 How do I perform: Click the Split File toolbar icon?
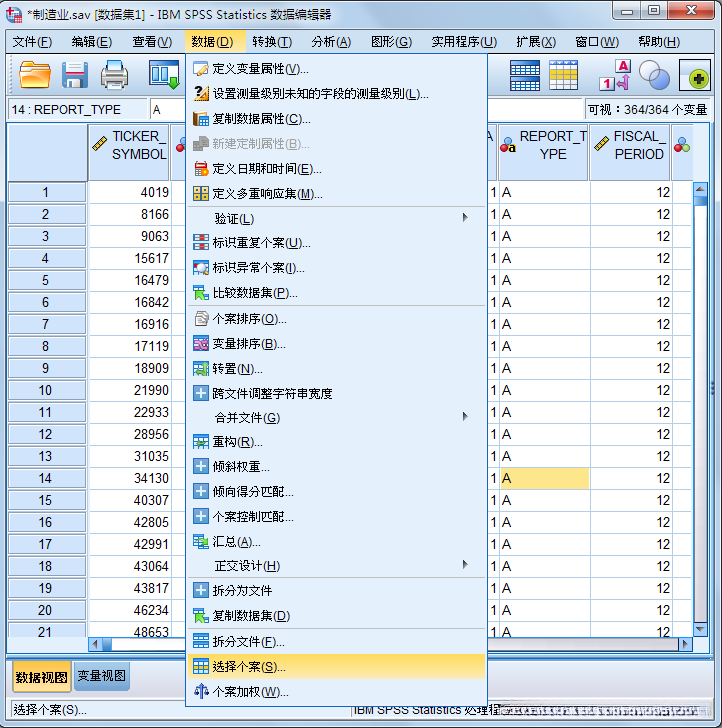[525, 75]
